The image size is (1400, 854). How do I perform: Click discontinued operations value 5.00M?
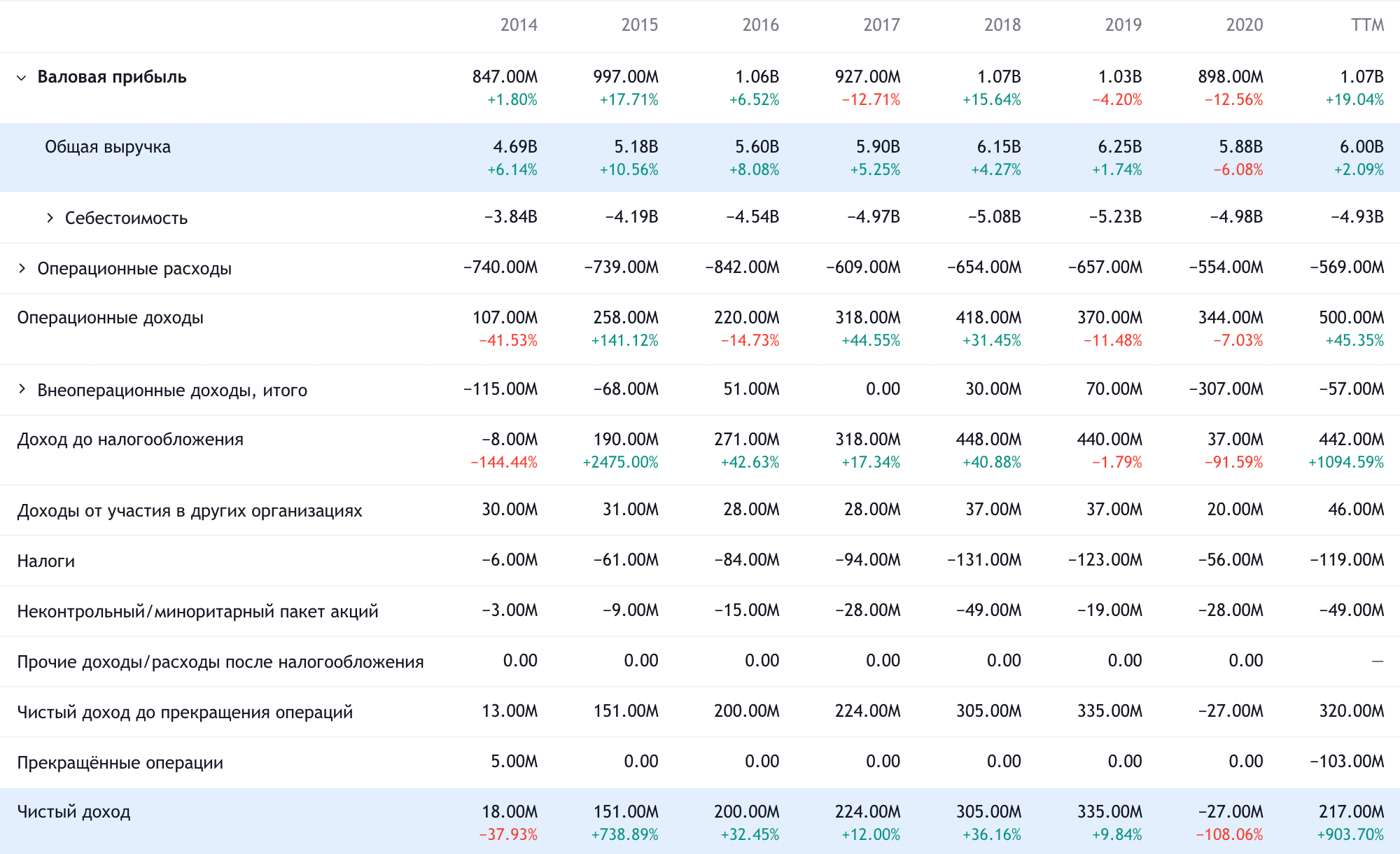514,762
